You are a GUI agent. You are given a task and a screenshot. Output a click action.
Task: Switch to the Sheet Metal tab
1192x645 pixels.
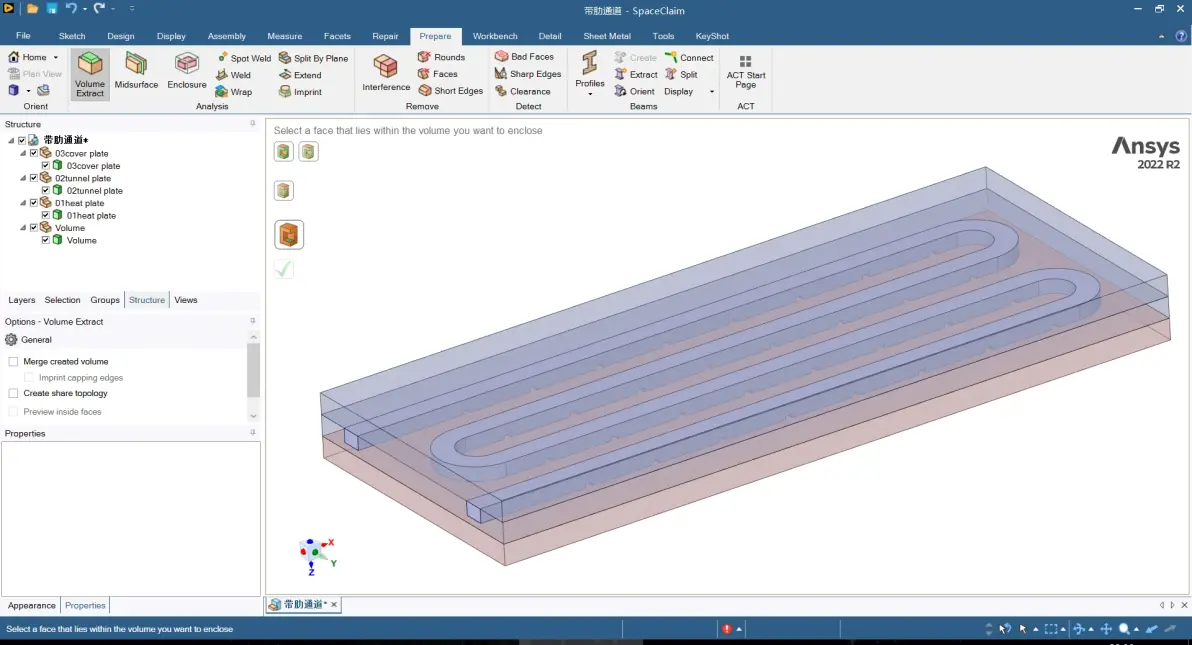[x=607, y=36]
